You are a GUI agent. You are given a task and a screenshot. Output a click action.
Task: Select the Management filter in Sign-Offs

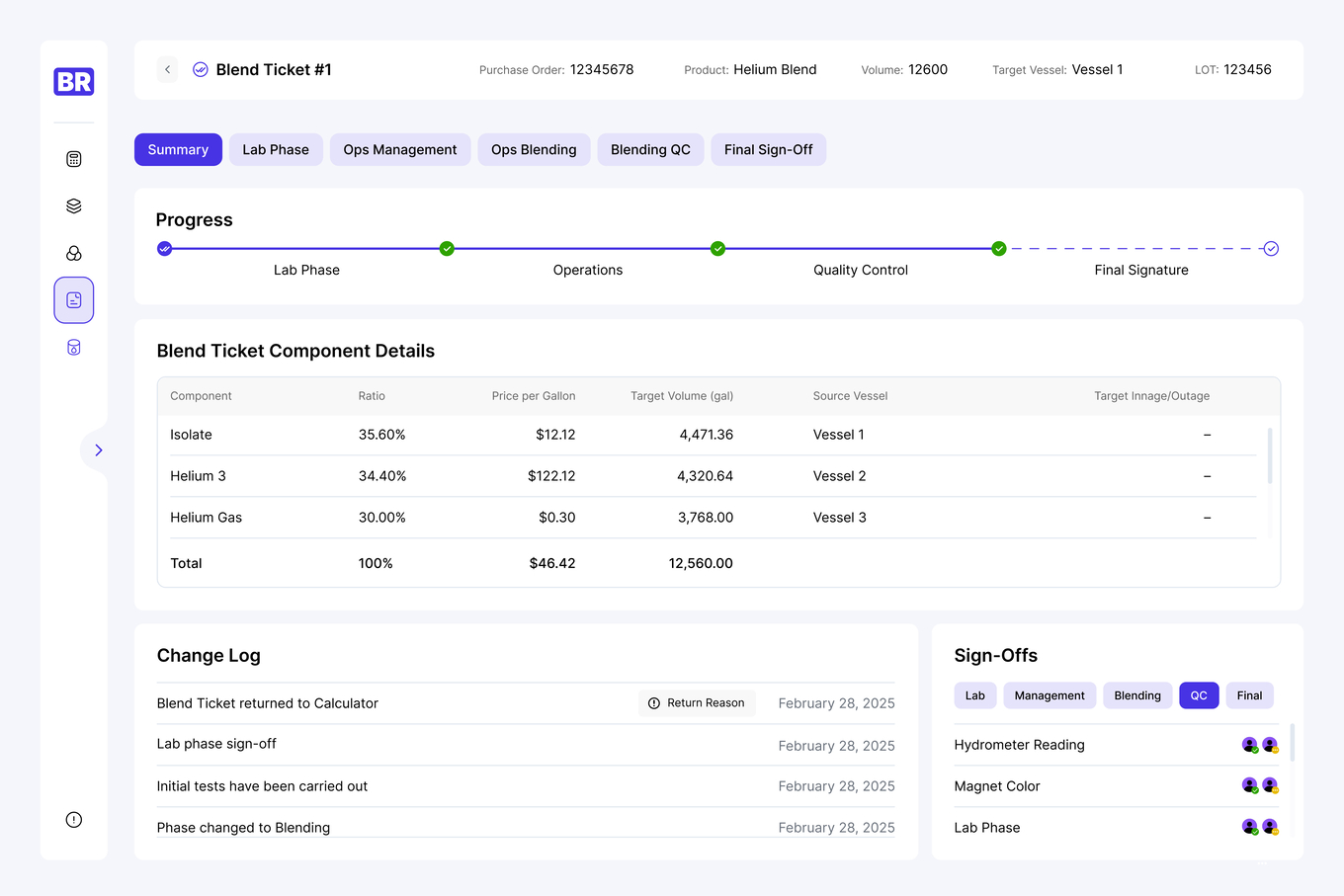click(x=1050, y=695)
